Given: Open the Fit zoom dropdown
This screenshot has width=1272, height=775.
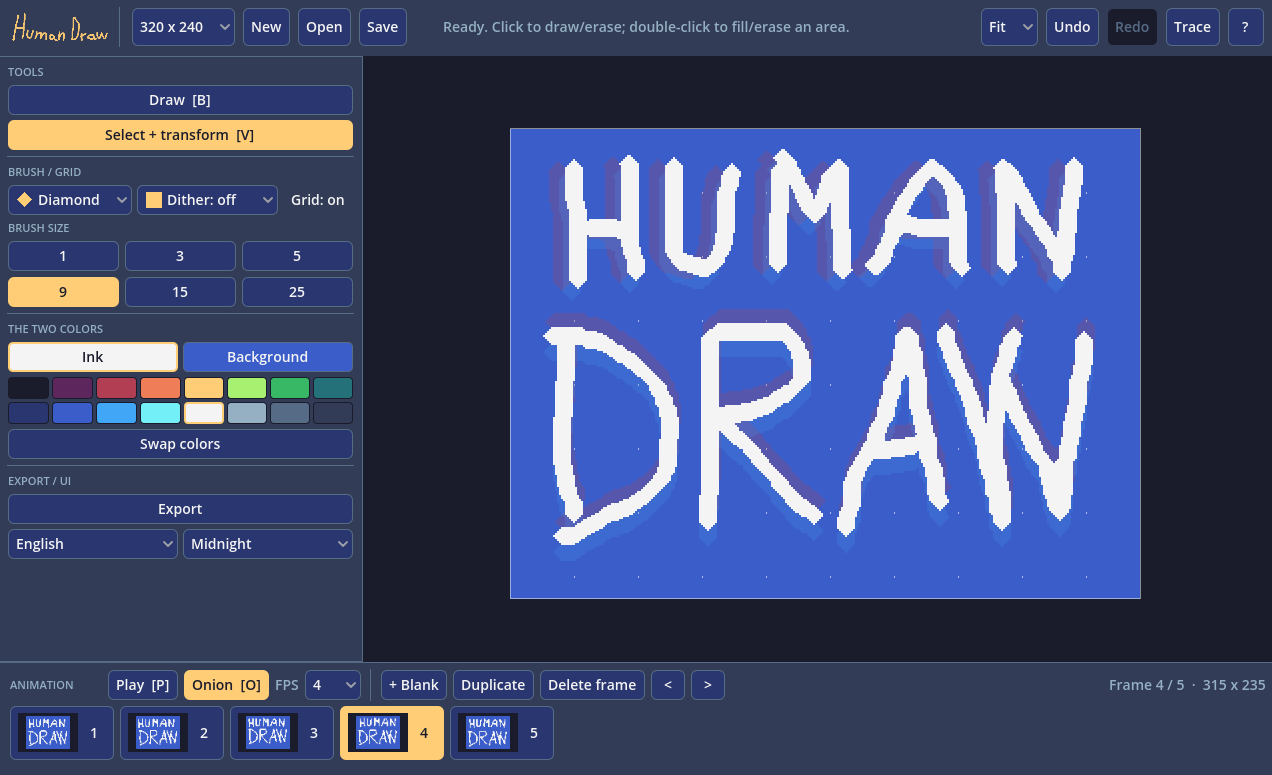Looking at the screenshot, I should pyautogui.click(x=1009, y=27).
